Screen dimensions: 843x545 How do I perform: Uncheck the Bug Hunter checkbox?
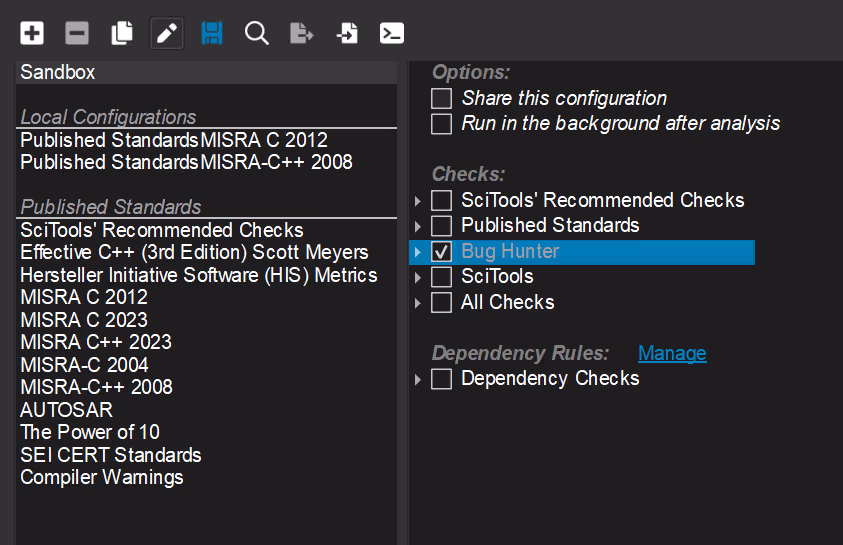click(441, 252)
